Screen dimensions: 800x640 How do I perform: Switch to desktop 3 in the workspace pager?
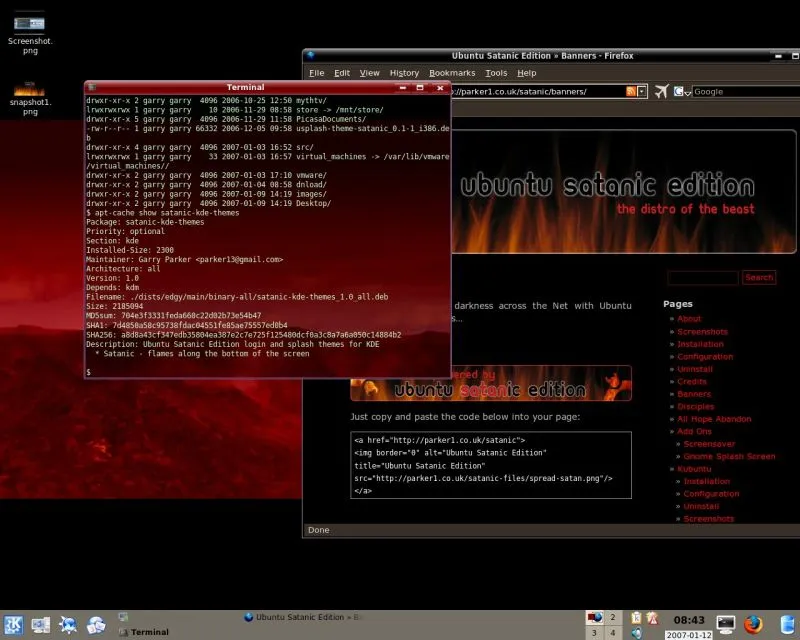(594, 632)
